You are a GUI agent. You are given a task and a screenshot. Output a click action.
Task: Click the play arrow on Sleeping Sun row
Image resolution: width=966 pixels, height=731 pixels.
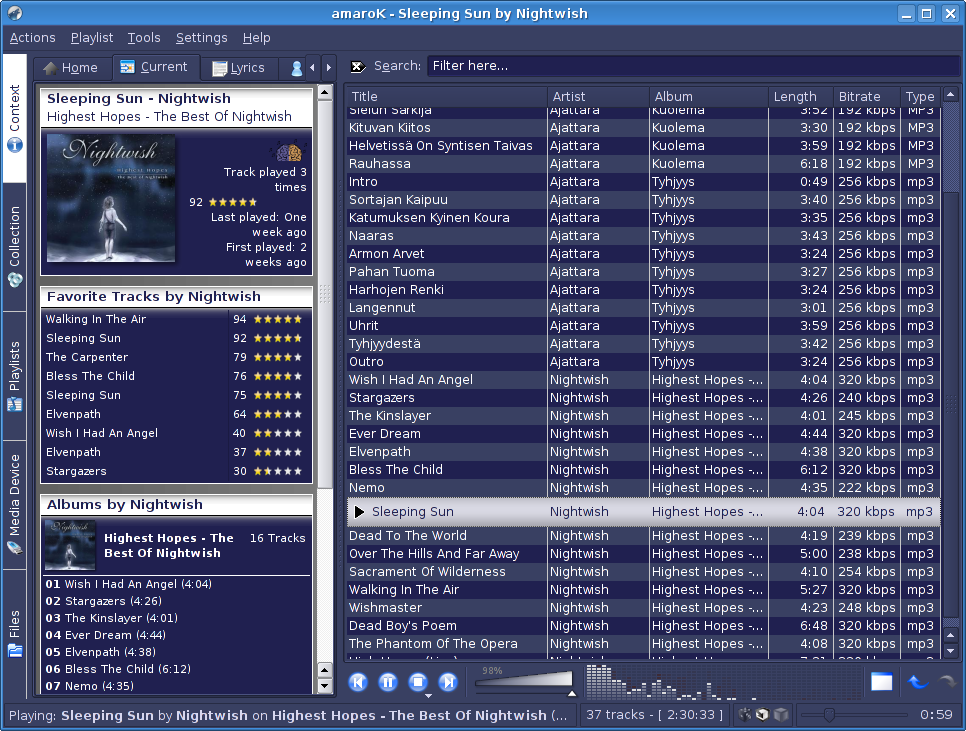(x=359, y=512)
